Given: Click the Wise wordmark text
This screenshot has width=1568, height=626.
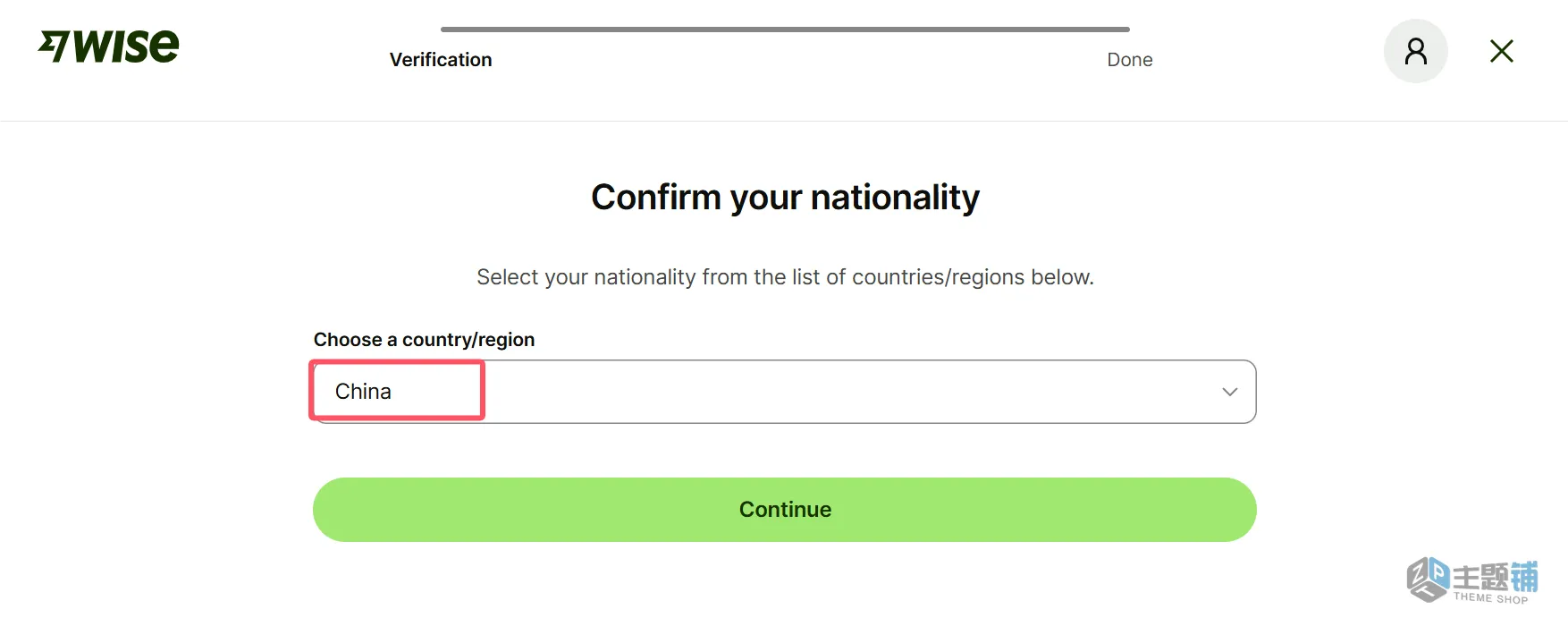Looking at the screenshot, I should point(127,47).
